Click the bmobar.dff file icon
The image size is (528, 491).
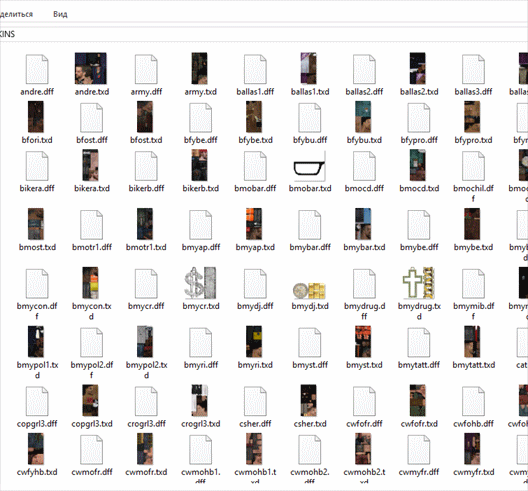[255, 166]
